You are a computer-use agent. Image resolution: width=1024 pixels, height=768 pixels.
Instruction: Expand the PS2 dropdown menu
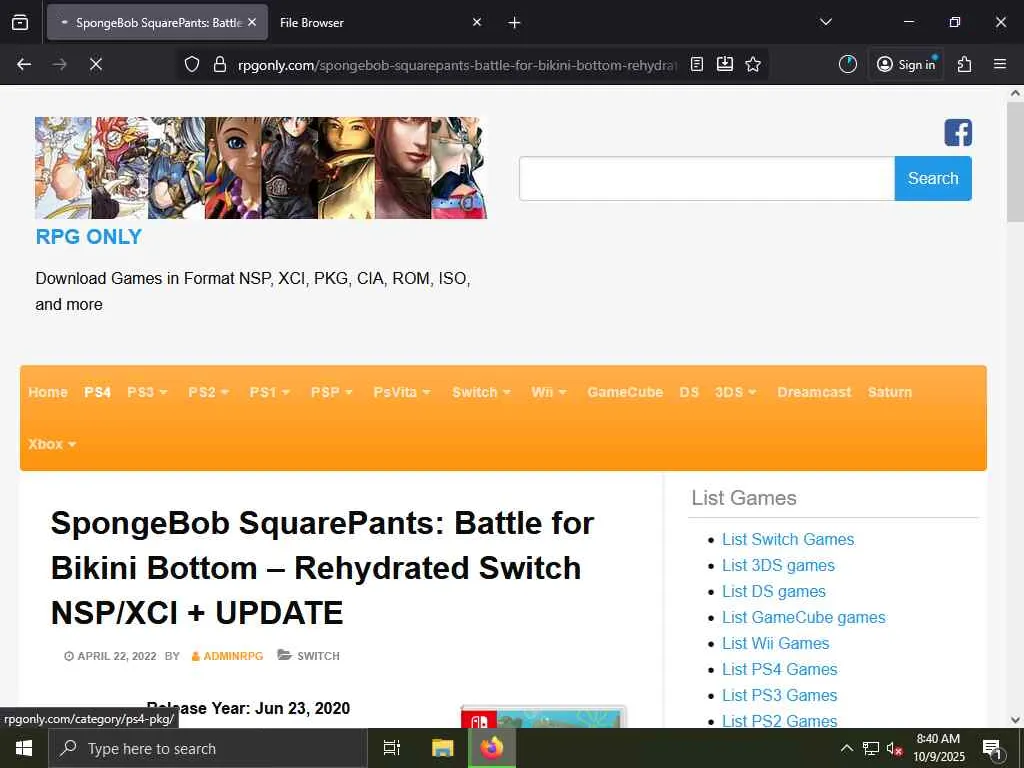208,392
